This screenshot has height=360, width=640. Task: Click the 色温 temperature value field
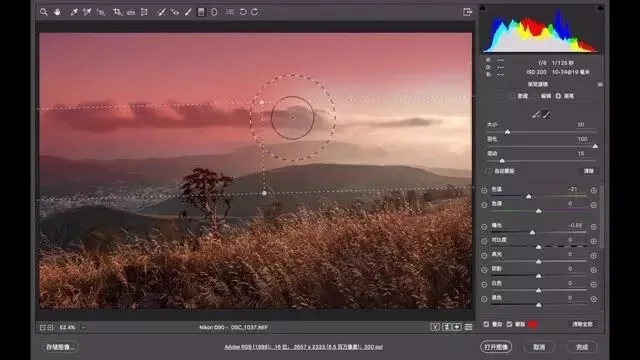tap(573, 189)
